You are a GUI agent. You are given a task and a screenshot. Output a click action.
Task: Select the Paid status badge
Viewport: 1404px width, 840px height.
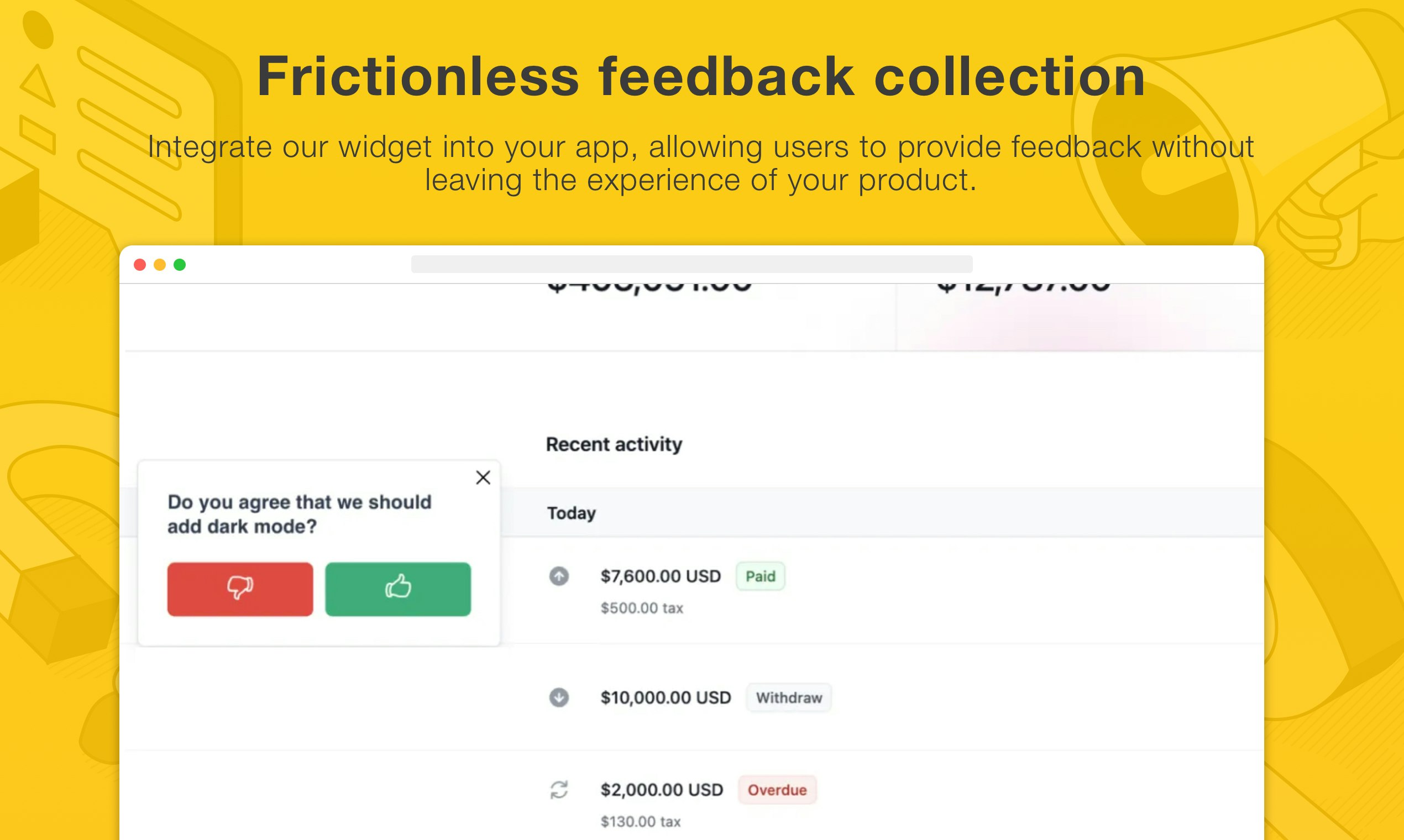pyautogui.click(x=760, y=576)
